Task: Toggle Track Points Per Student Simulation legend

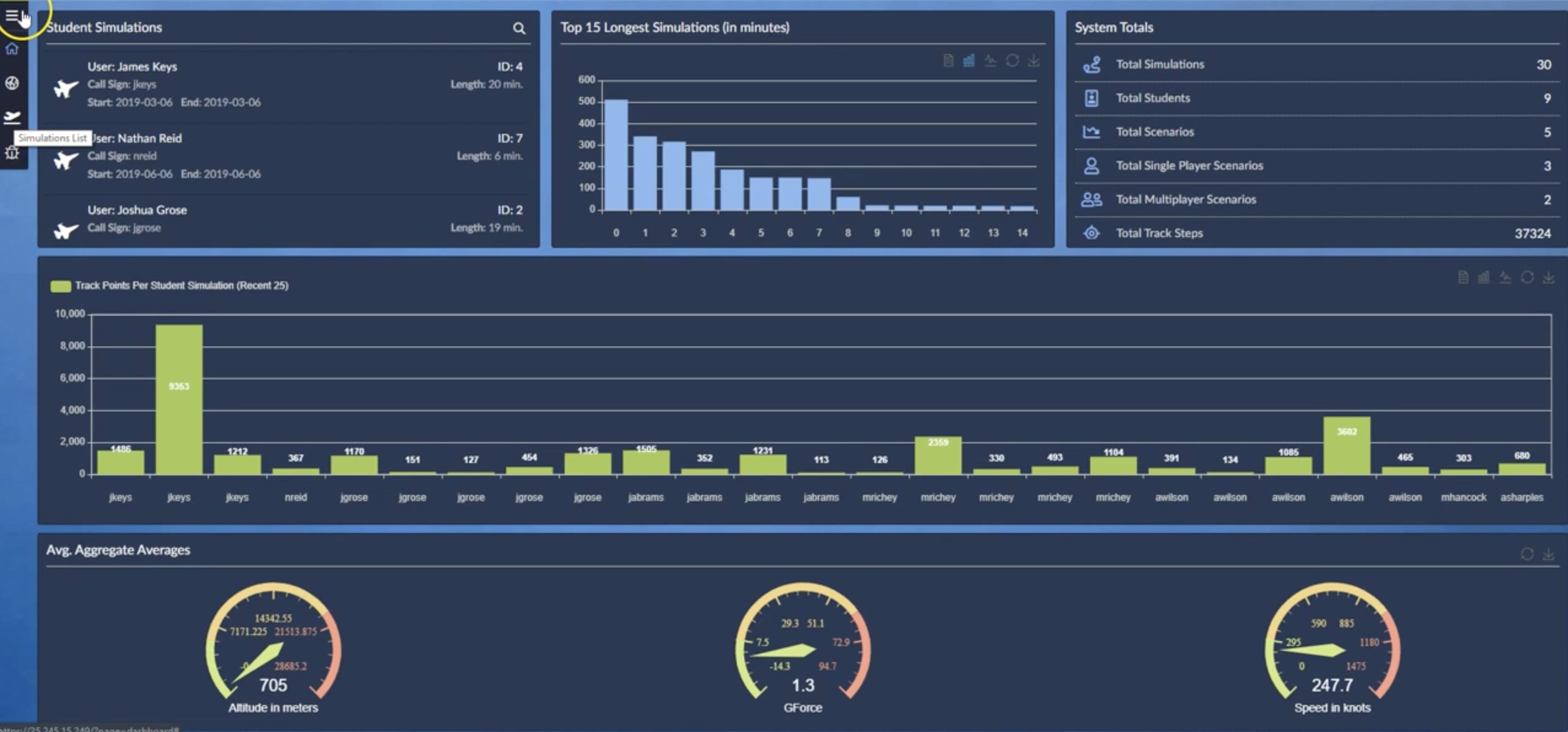Action: (x=169, y=286)
